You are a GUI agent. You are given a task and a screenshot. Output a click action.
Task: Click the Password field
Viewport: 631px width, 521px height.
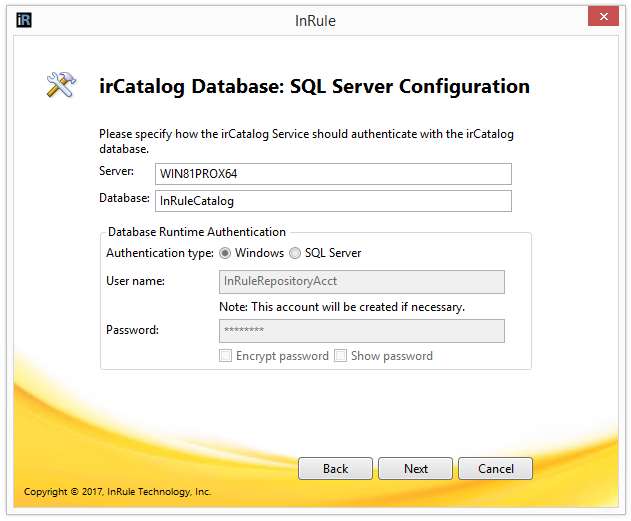362,331
